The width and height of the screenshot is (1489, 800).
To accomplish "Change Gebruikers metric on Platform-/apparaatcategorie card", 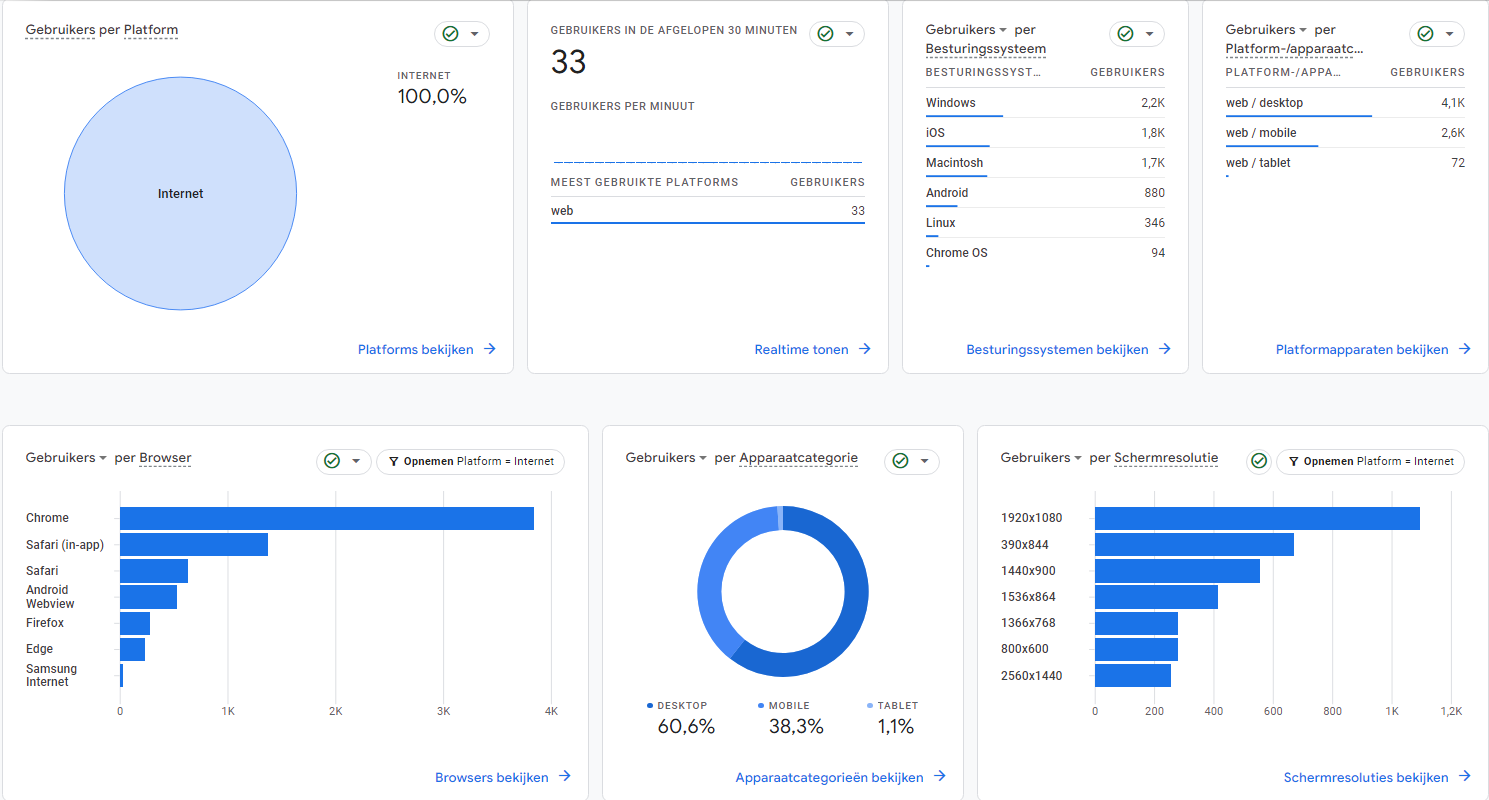I will click(1266, 30).
